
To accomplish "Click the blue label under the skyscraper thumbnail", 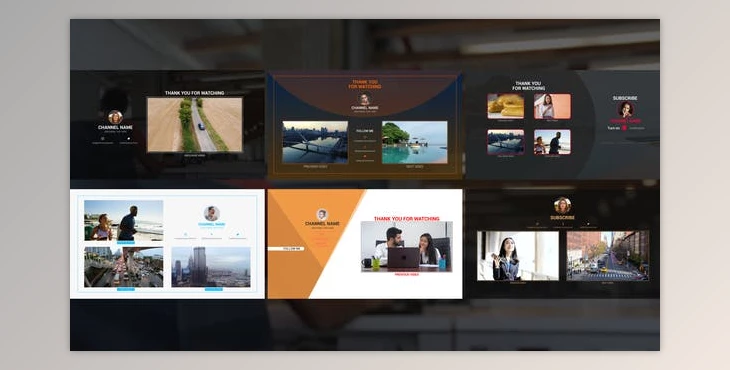I will [x=213, y=289].
